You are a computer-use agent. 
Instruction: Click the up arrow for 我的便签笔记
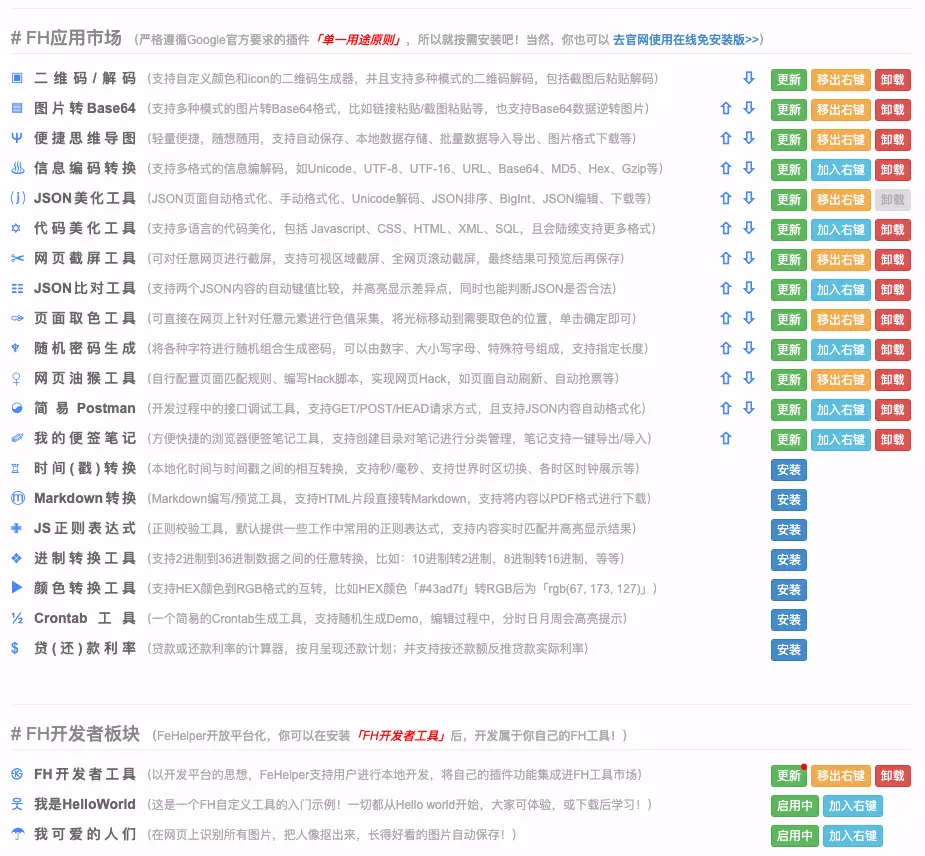[726, 439]
